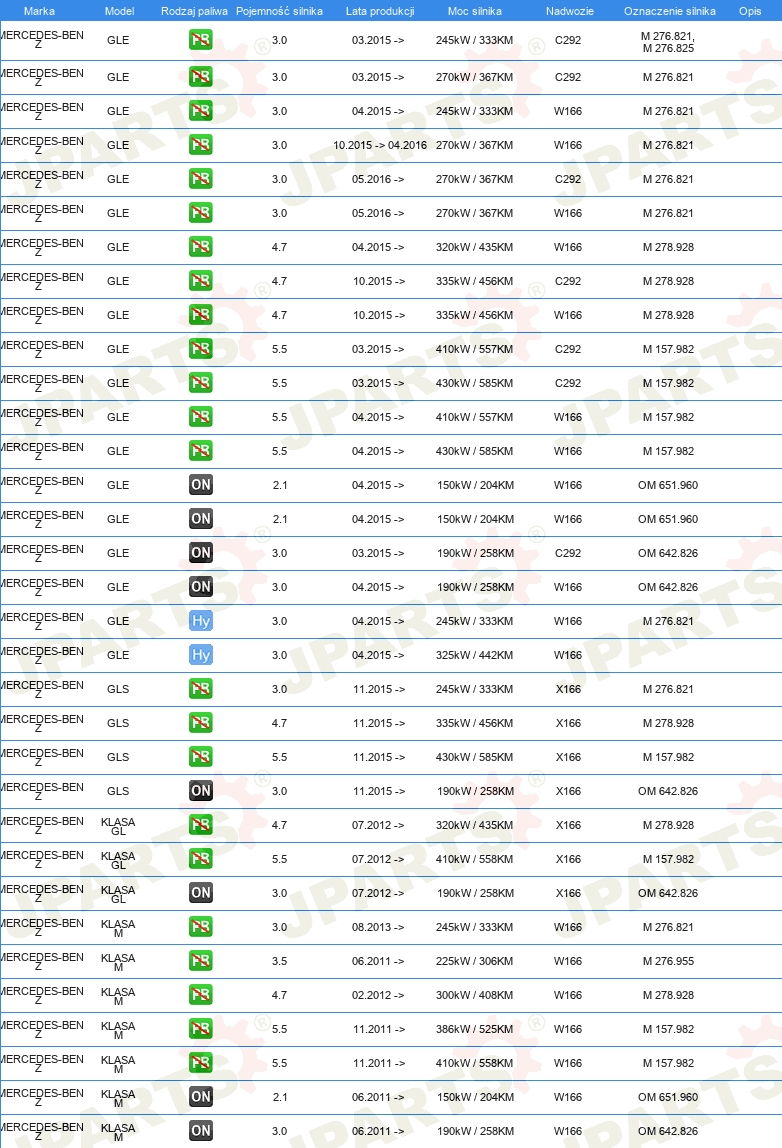Click diesel ON icon in KLASA M 2.1 row

[201, 1097]
